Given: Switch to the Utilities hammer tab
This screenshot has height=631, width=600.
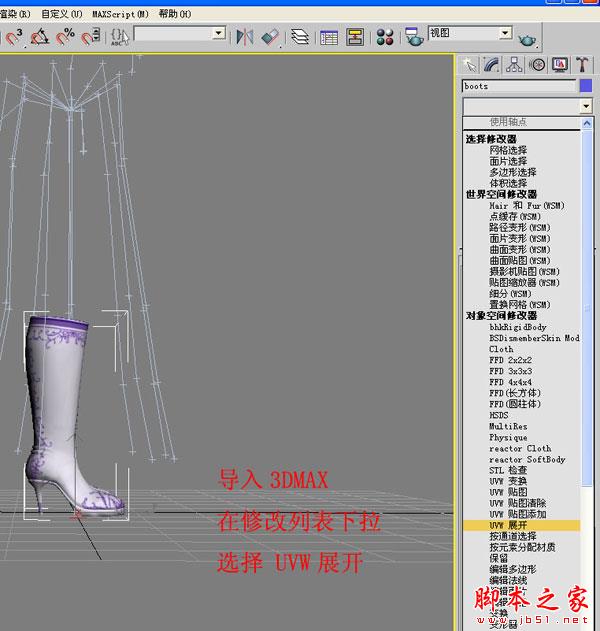Looking at the screenshot, I should [582, 65].
